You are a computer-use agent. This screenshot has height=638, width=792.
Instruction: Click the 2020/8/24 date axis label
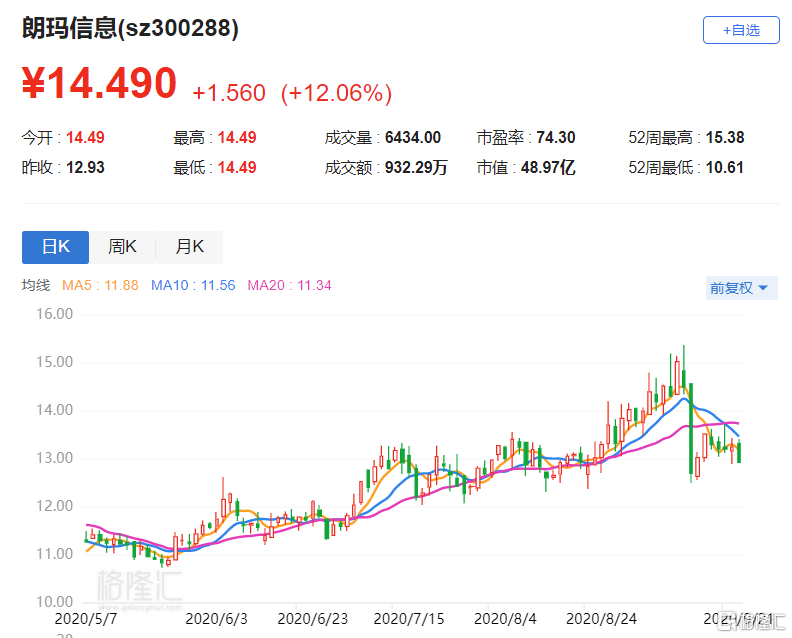(x=601, y=619)
